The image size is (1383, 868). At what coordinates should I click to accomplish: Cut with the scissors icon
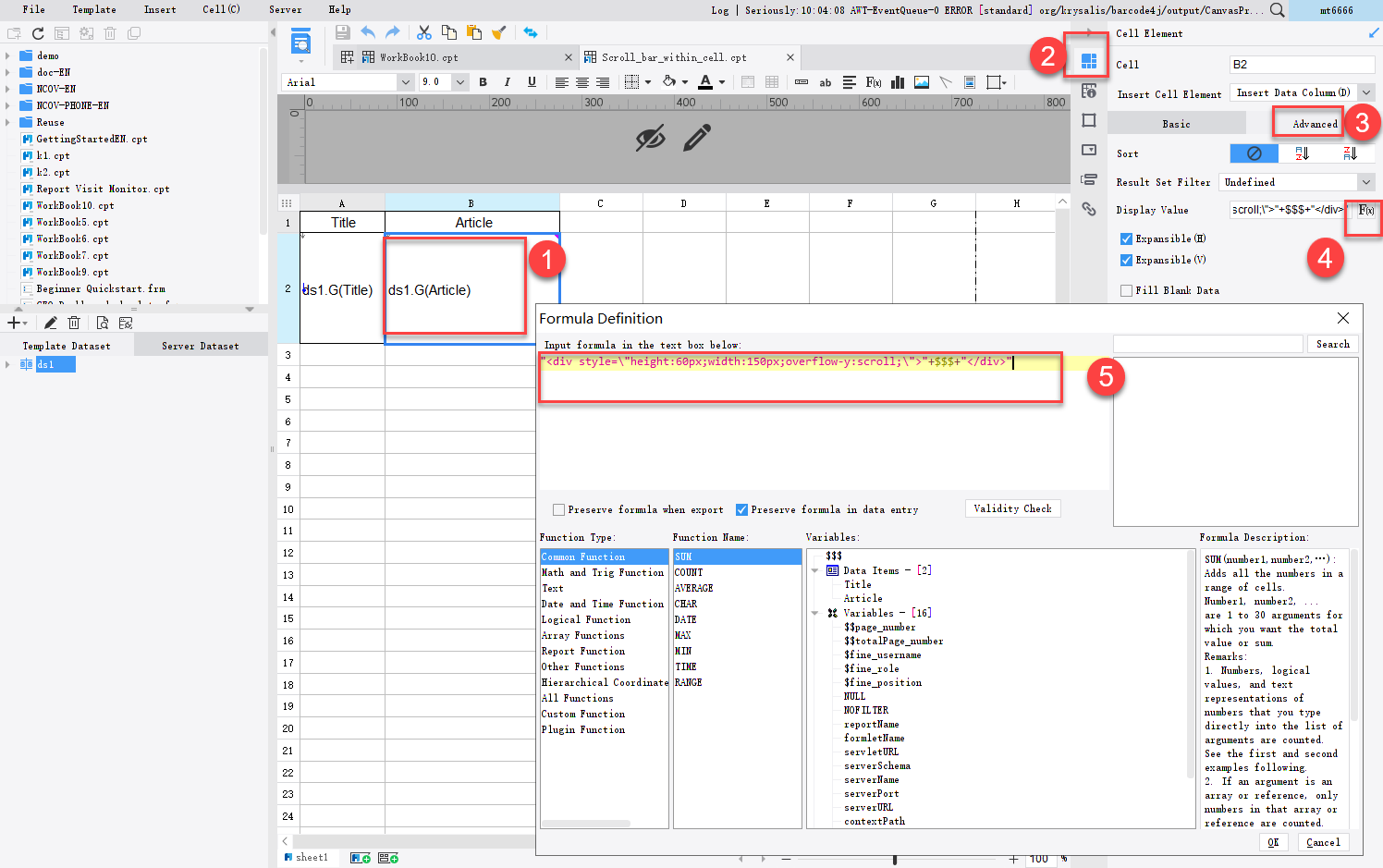[x=424, y=32]
